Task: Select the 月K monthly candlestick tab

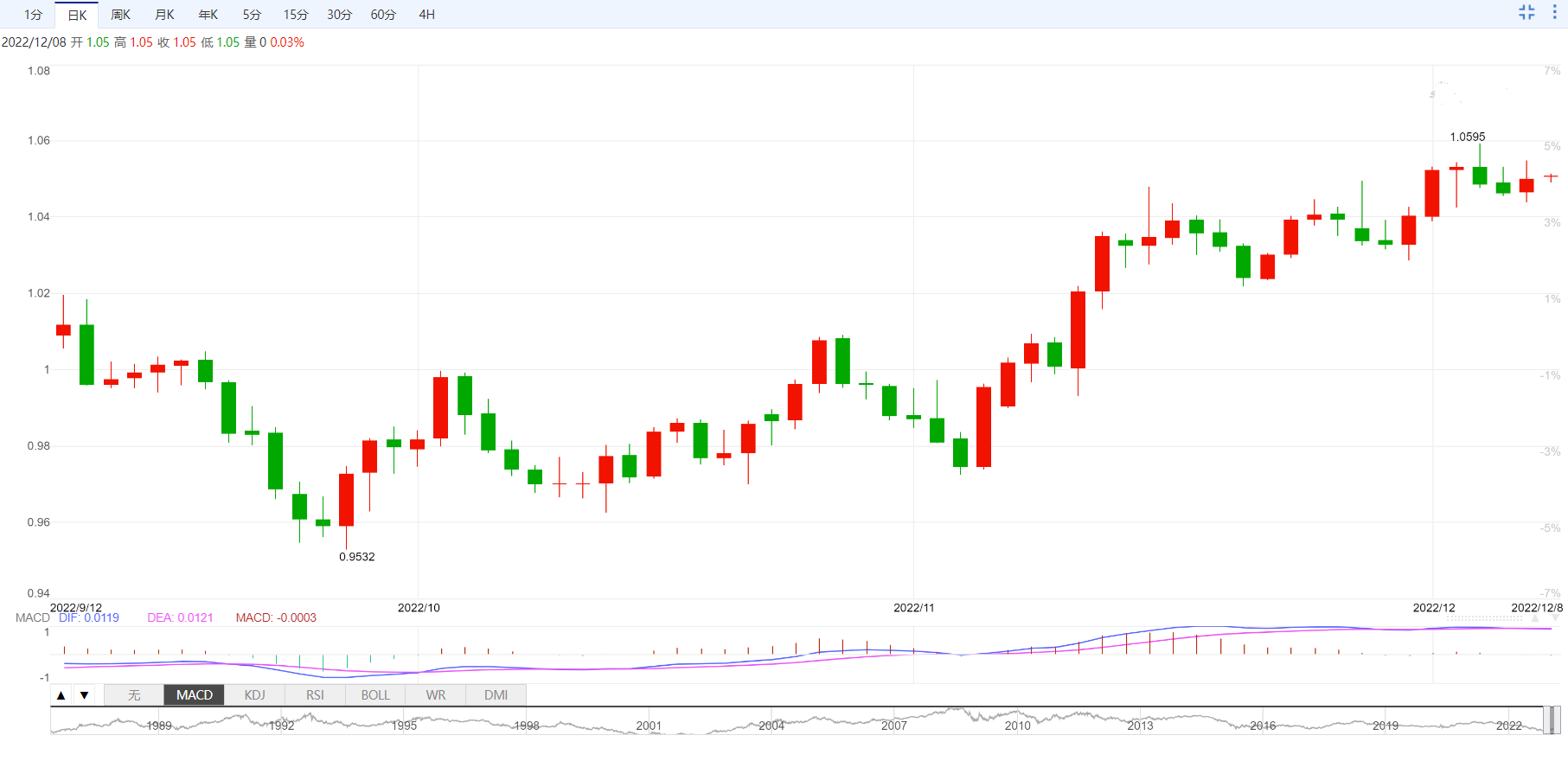Action: (164, 15)
